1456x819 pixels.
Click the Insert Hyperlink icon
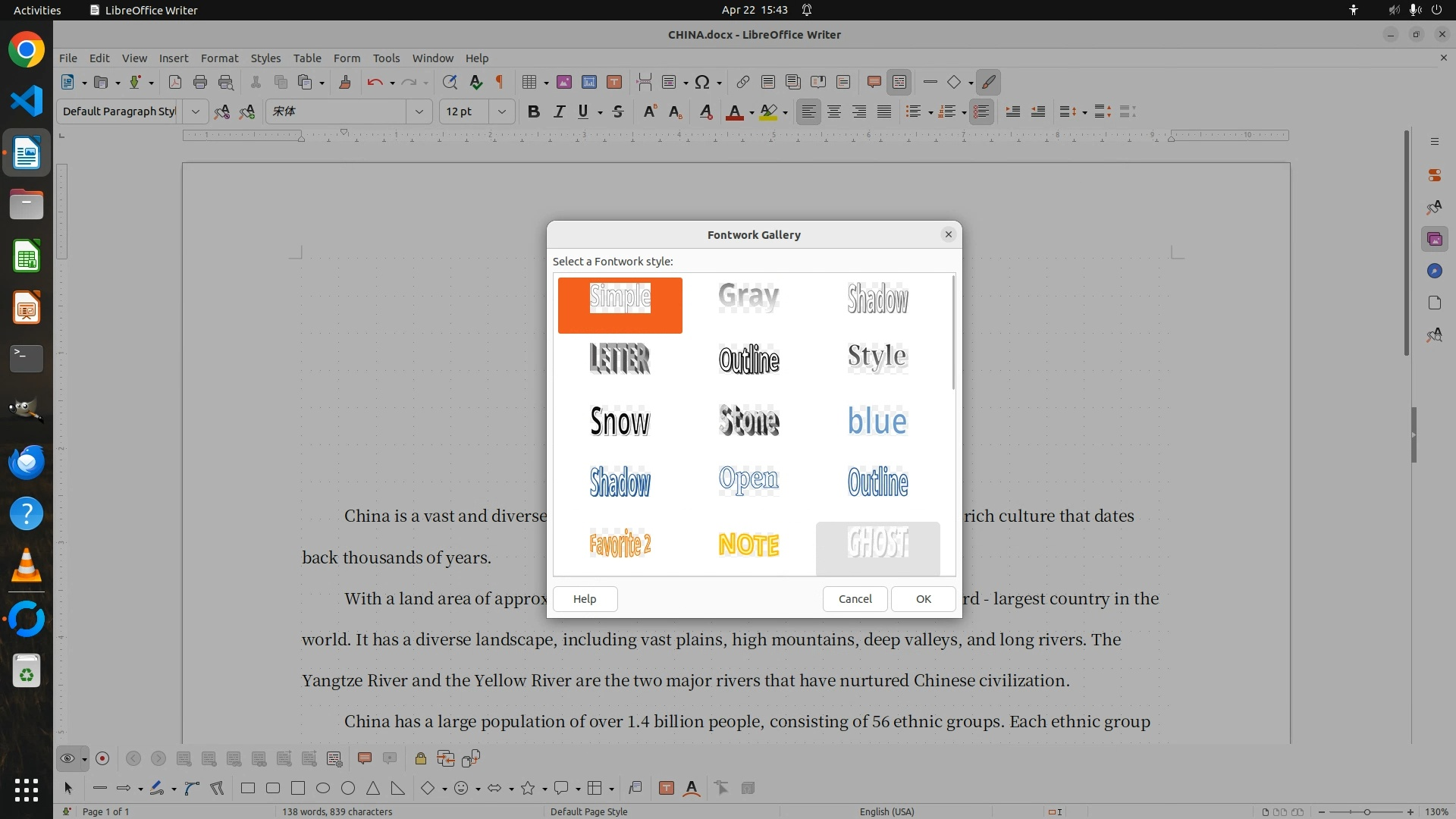[742, 82]
